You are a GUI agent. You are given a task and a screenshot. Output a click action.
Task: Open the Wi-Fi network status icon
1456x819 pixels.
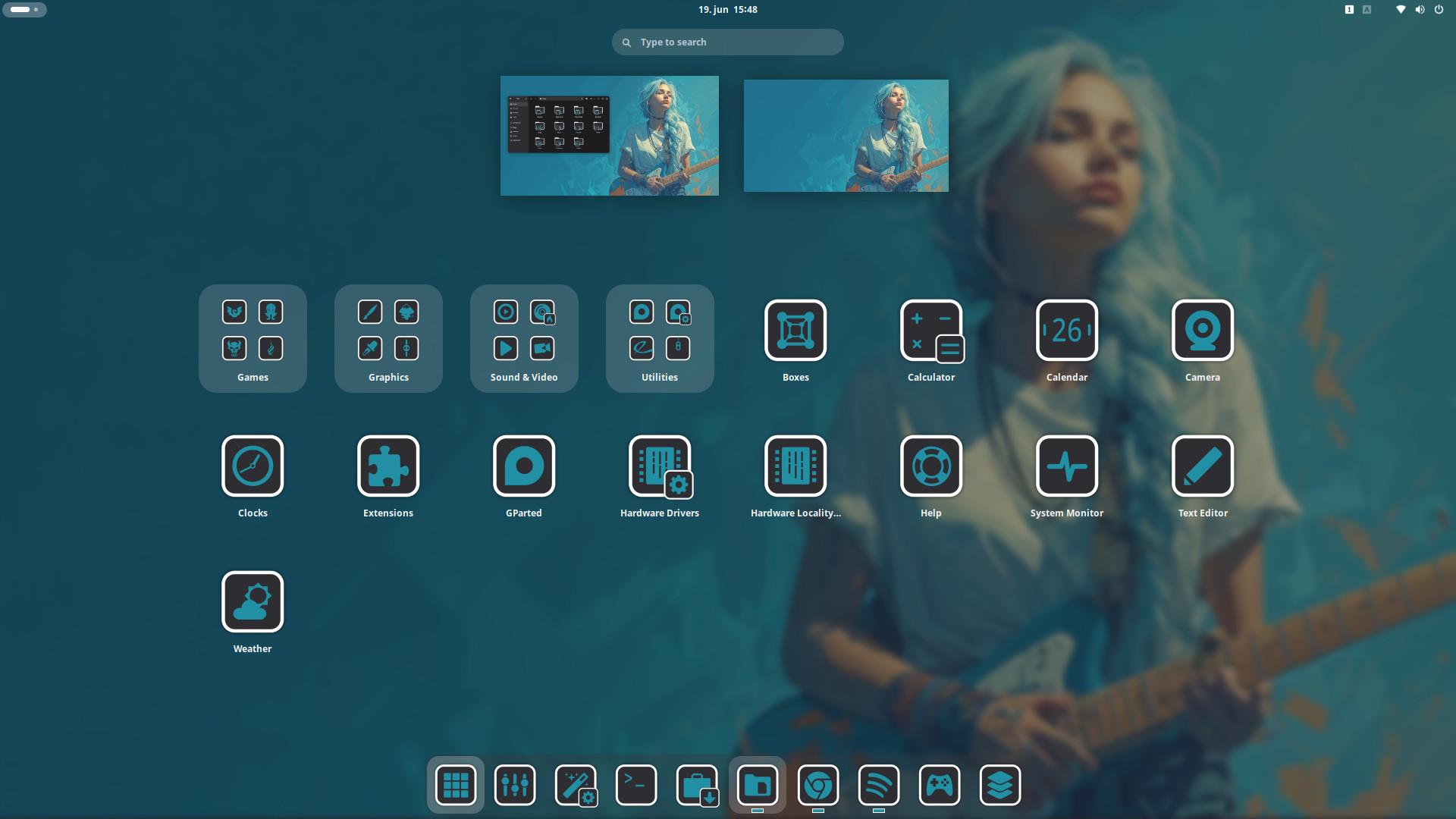[x=1401, y=10]
